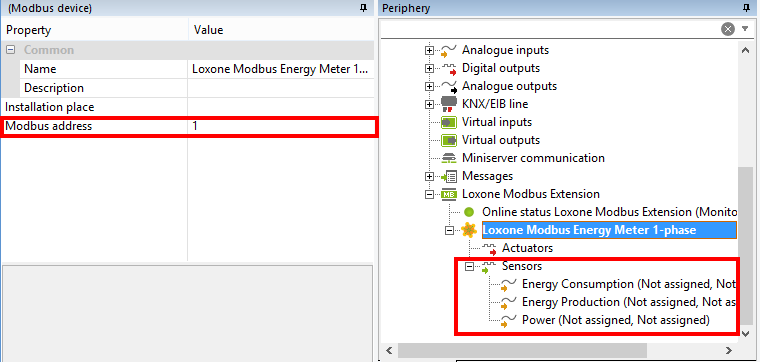Viewport: 760px width, 362px height.
Task: Click the Modbus address property label
Action: (48, 126)
